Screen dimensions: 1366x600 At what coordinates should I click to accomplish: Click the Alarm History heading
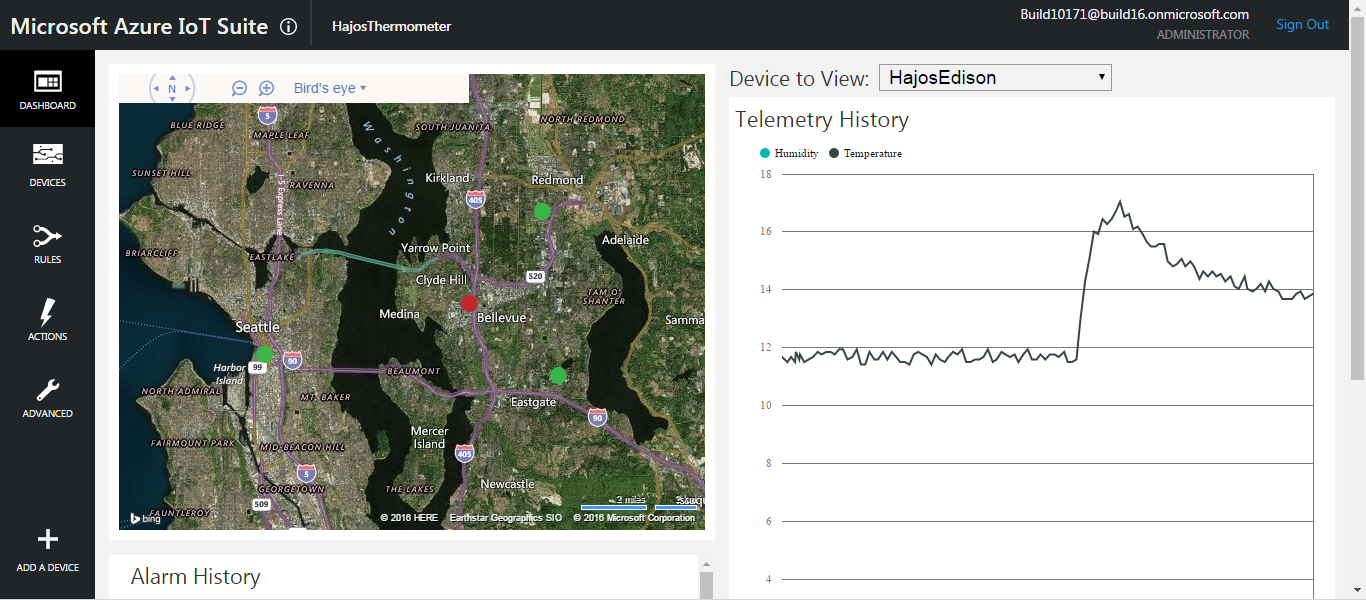[x=196, y=577]
